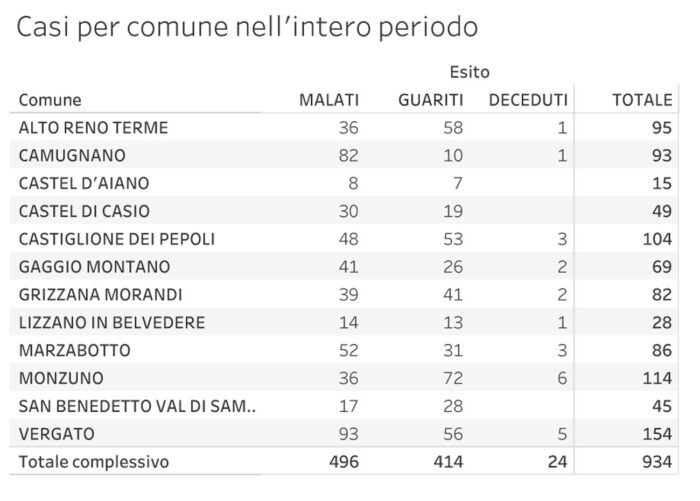Screen dimensions: 700x501
Task: Click the GAGGIO MONTANO row label
Action: 94,267
